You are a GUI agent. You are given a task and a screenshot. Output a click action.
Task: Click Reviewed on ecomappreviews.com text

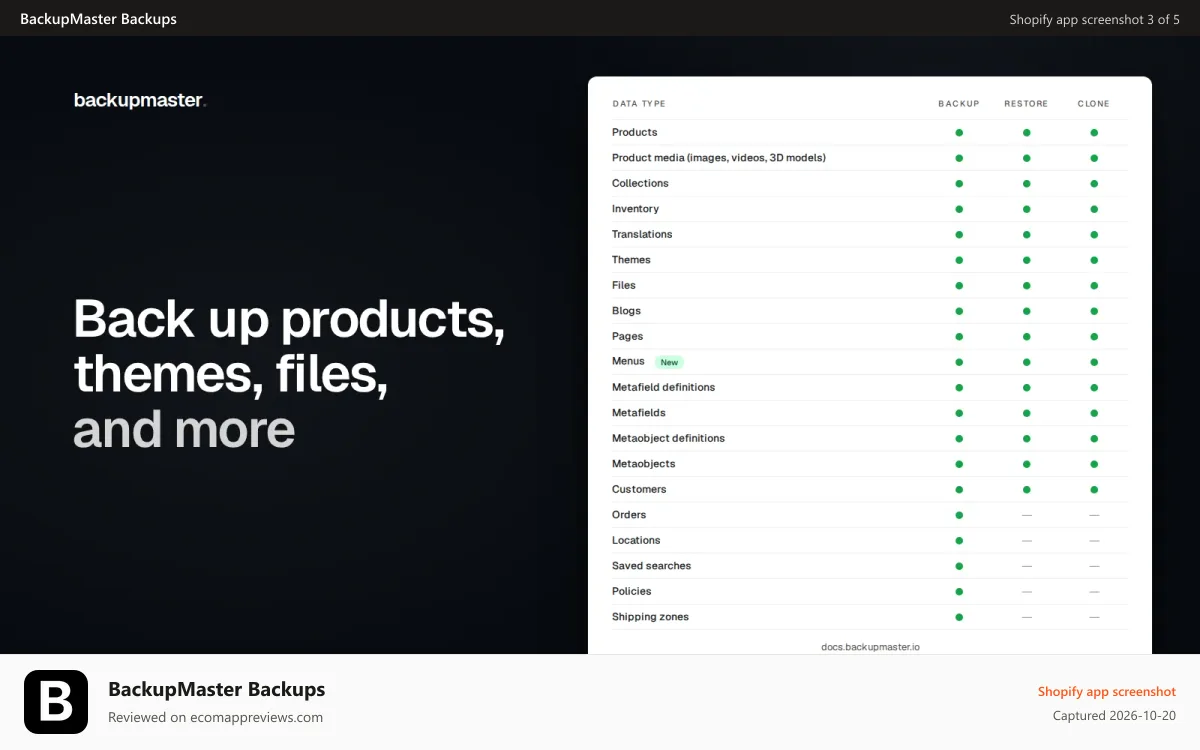215,717
